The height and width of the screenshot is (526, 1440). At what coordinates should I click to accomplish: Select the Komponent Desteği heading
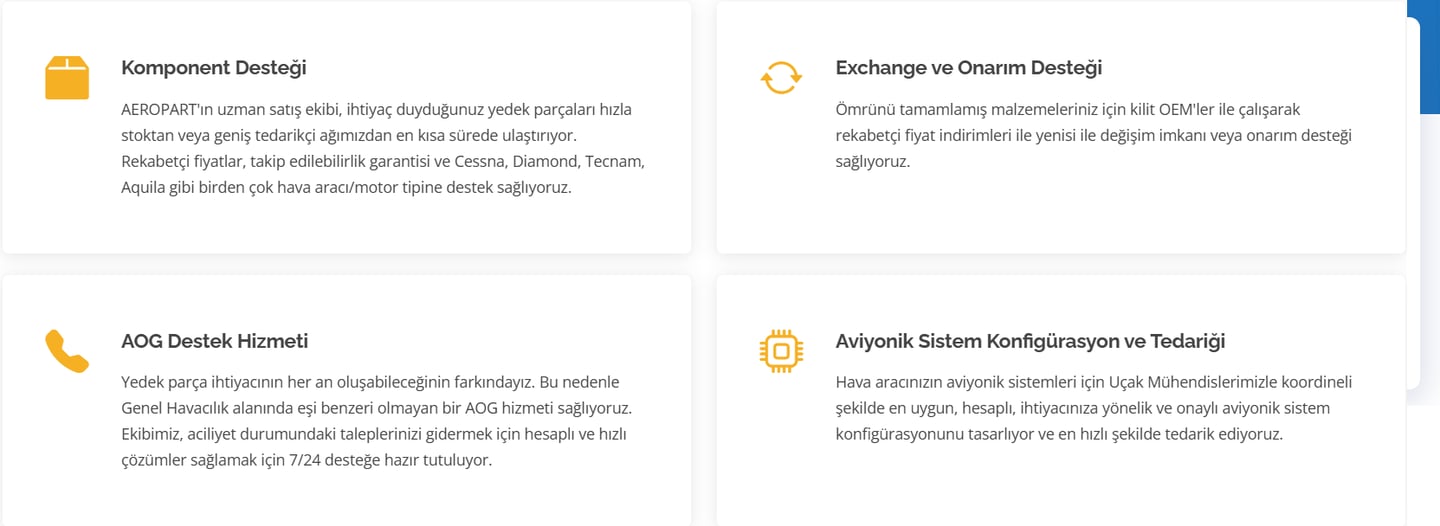click(213, 68)
